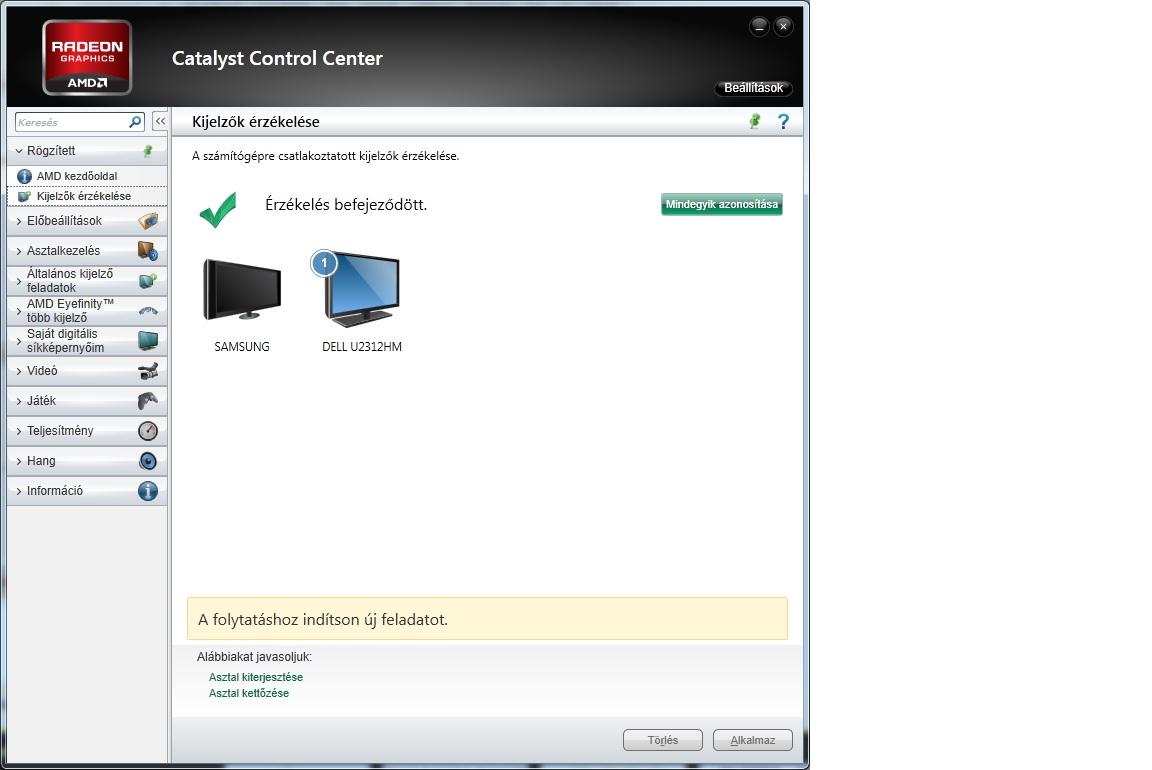Click the DELL U2312HM label text
The width and height of the screenshot is (1152, 770).
tap(361, 347)
